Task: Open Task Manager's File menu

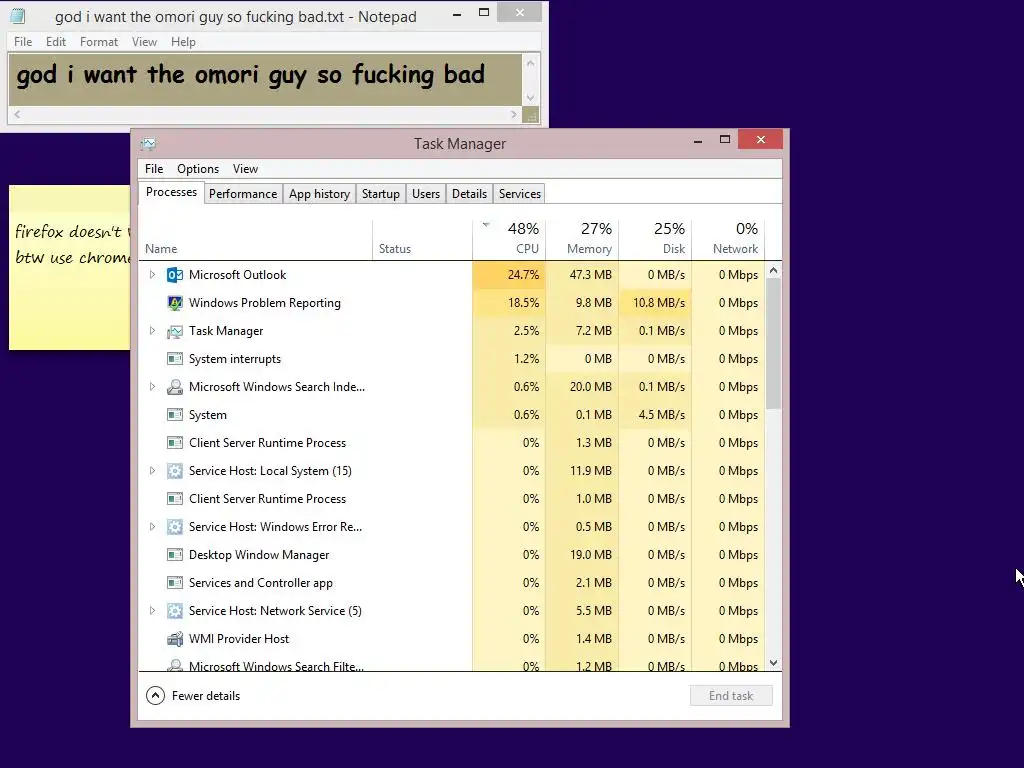Action: click(x=154, y=168)
